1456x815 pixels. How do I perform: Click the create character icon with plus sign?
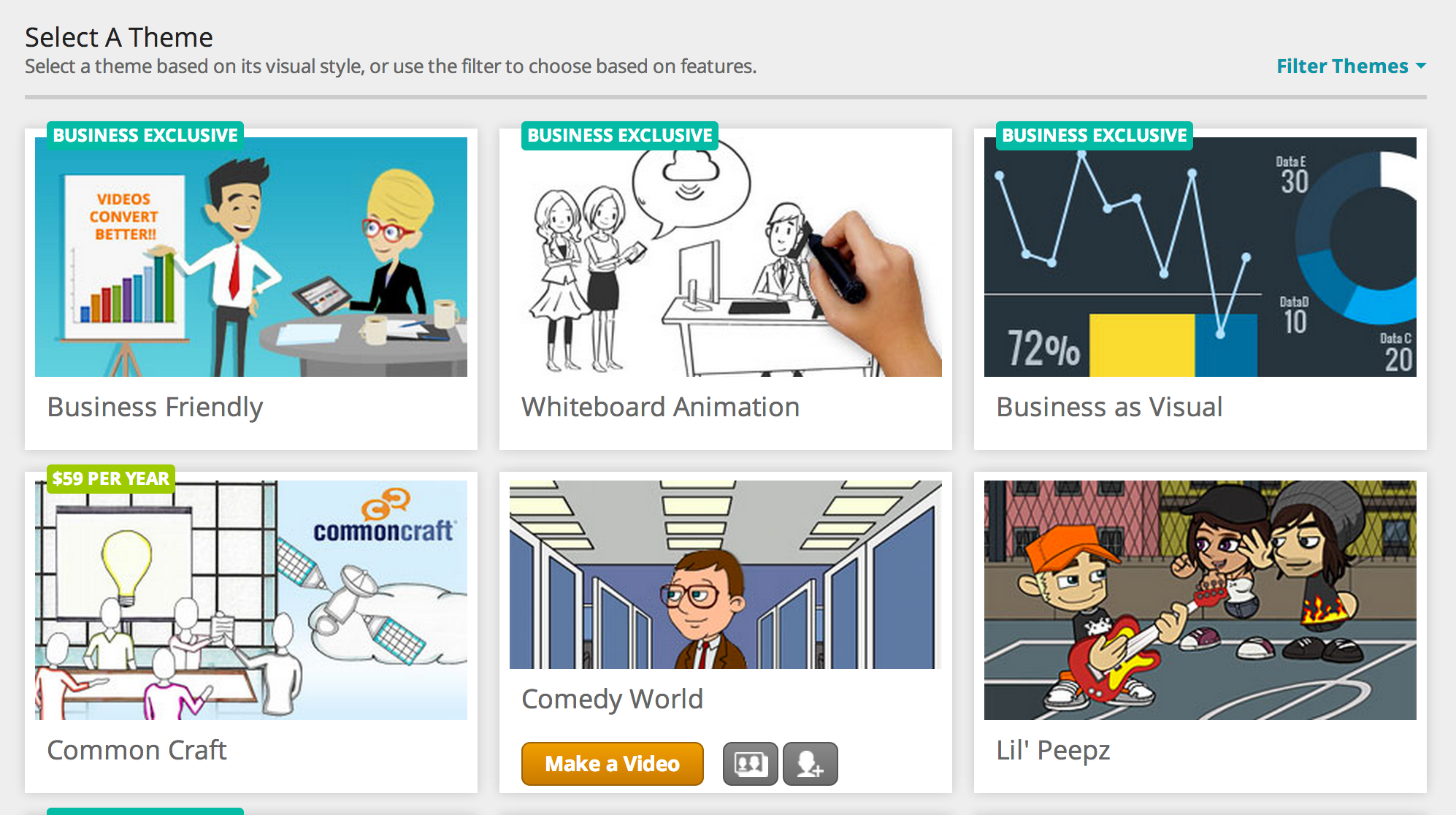[x=810, y=764]
